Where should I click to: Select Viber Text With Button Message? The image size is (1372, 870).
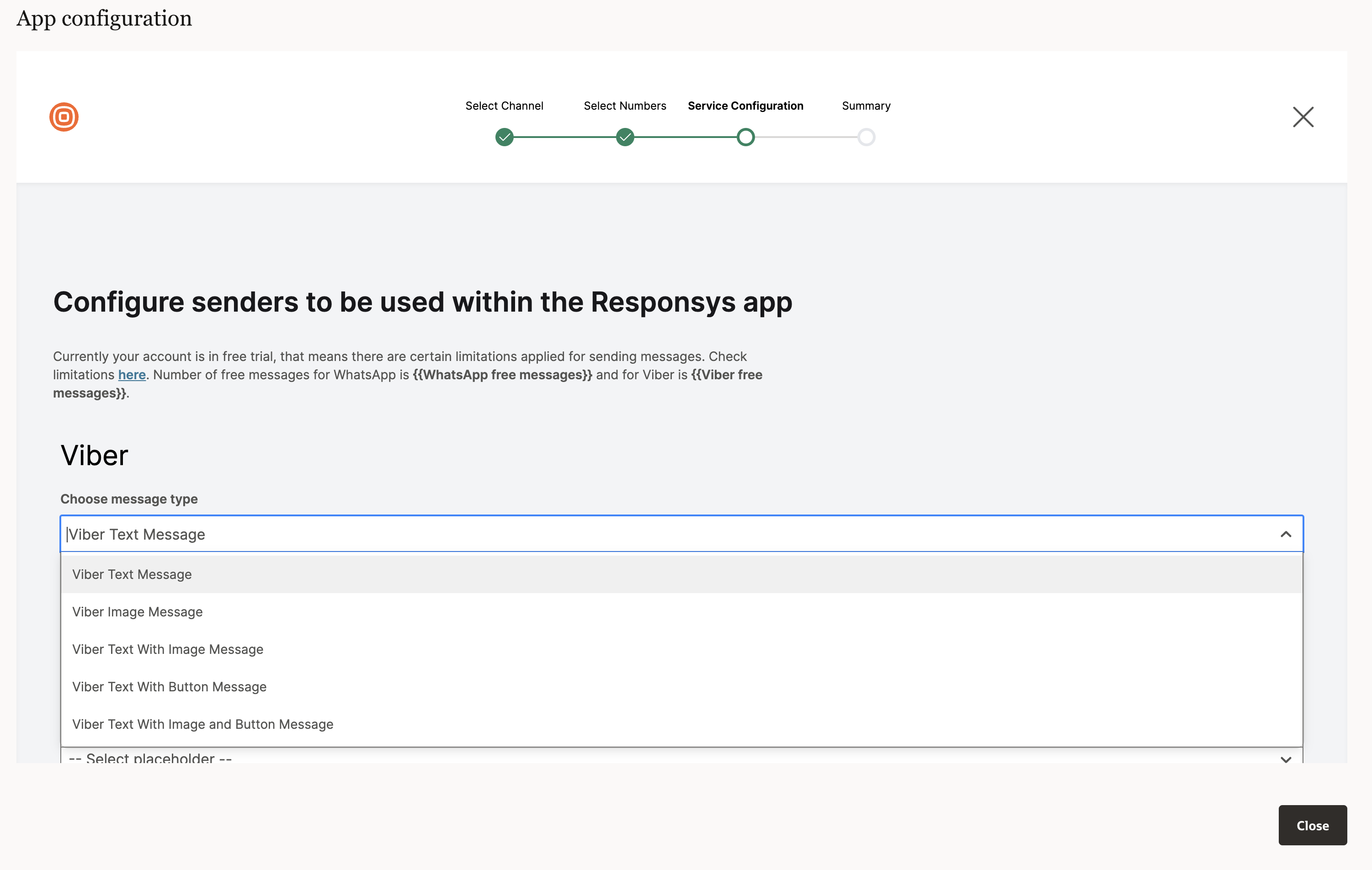click(x=169, y=687)
